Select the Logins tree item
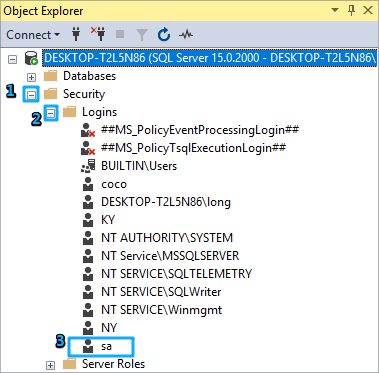This screenshot has width=379, height=373. click(x=99, y=112)
